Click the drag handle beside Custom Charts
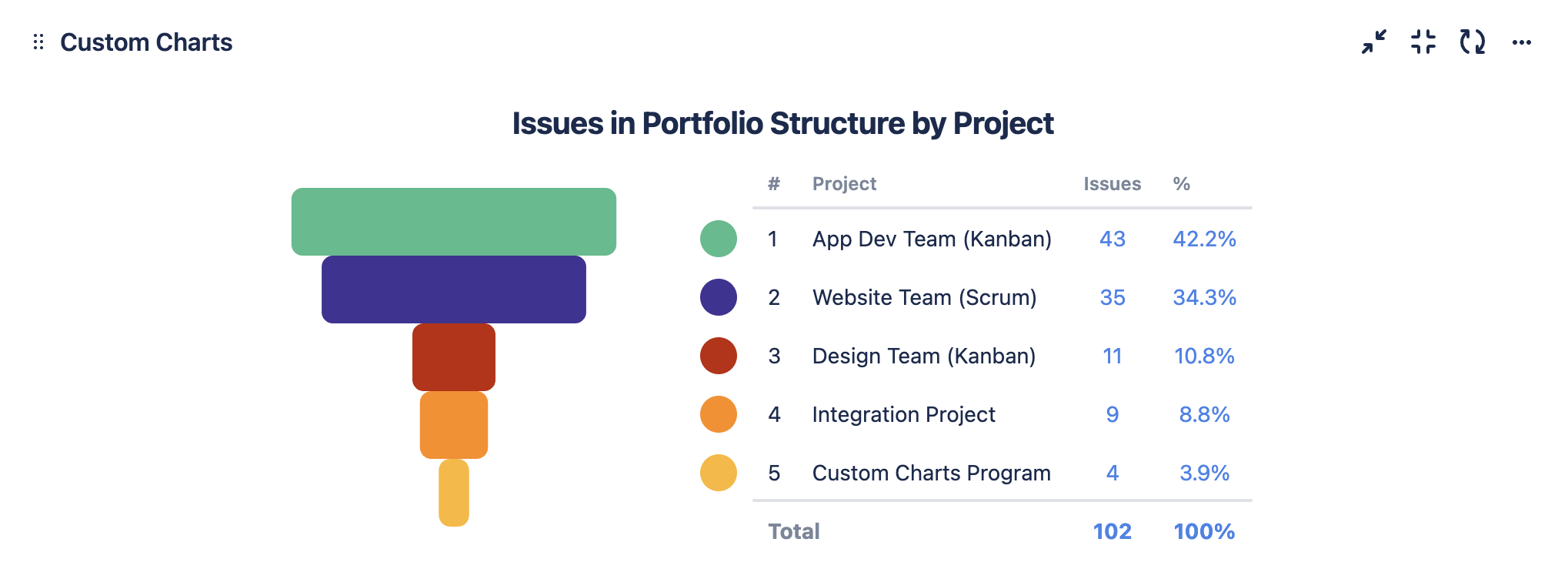The width and height of the screenshot is (1568, 579). pos(38,42)
